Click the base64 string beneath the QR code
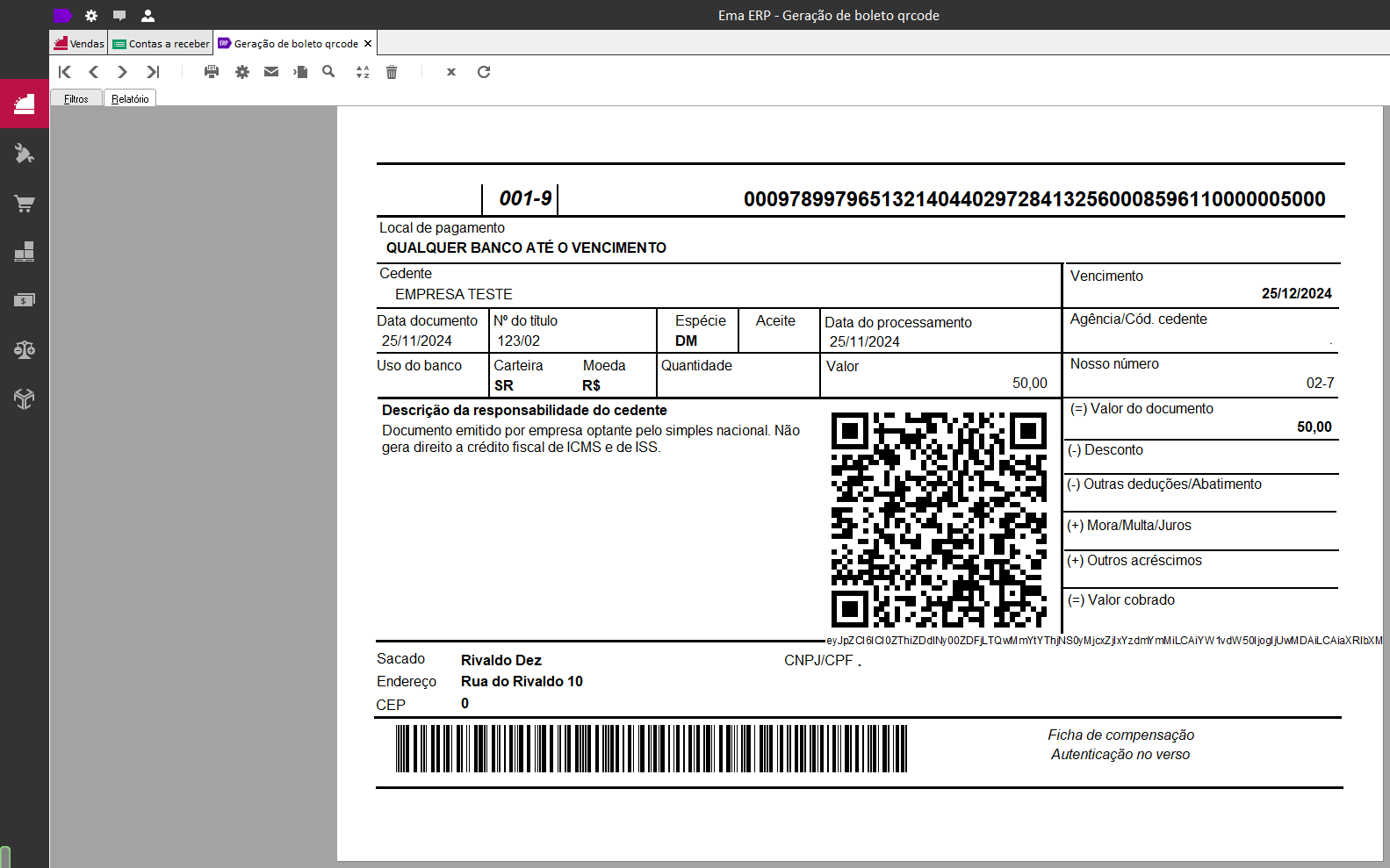 tap(1105, 640)
